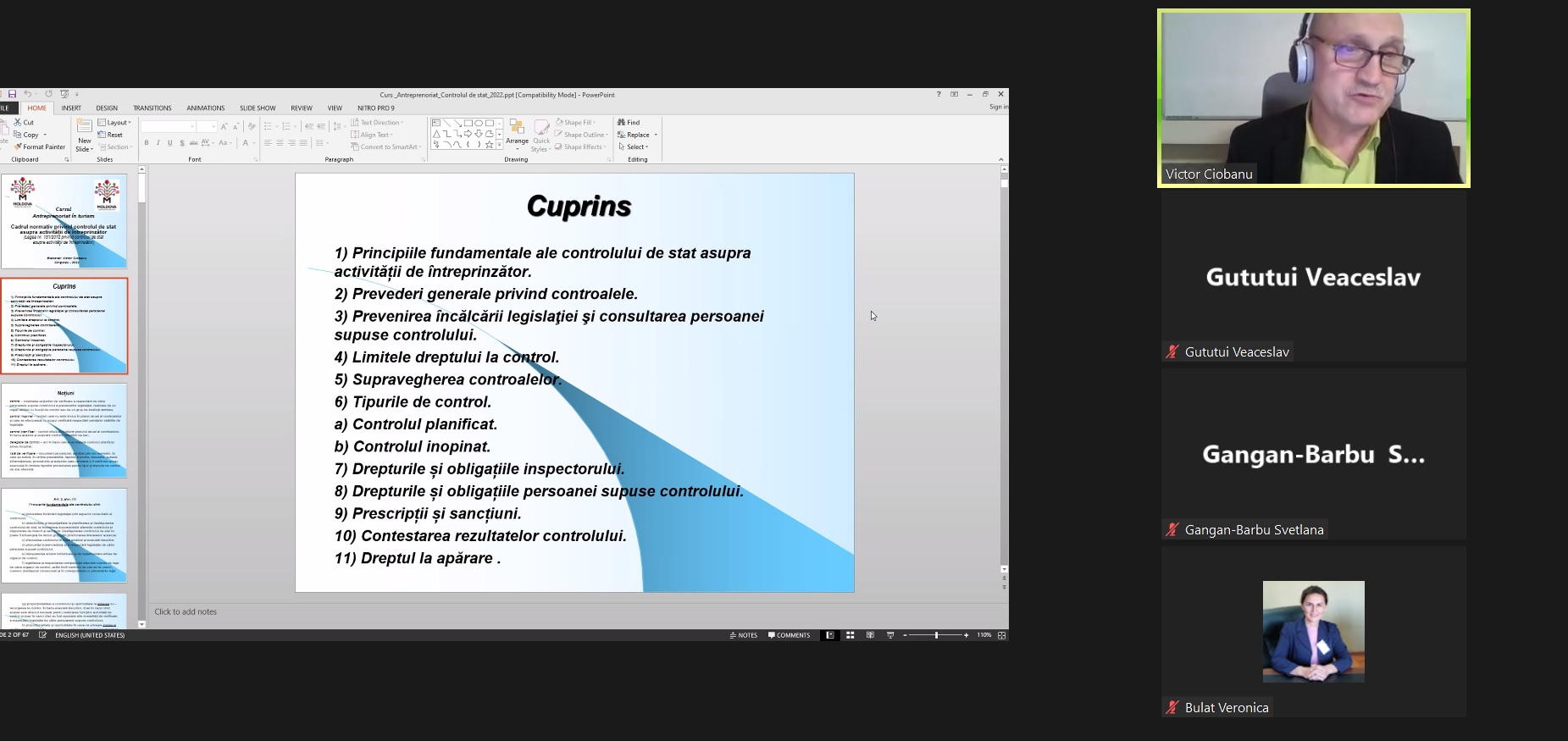Click the Save icon in quick access toolbar
Screen dimensions: 1568x741
pyautogui.click(x=12, y=94)
